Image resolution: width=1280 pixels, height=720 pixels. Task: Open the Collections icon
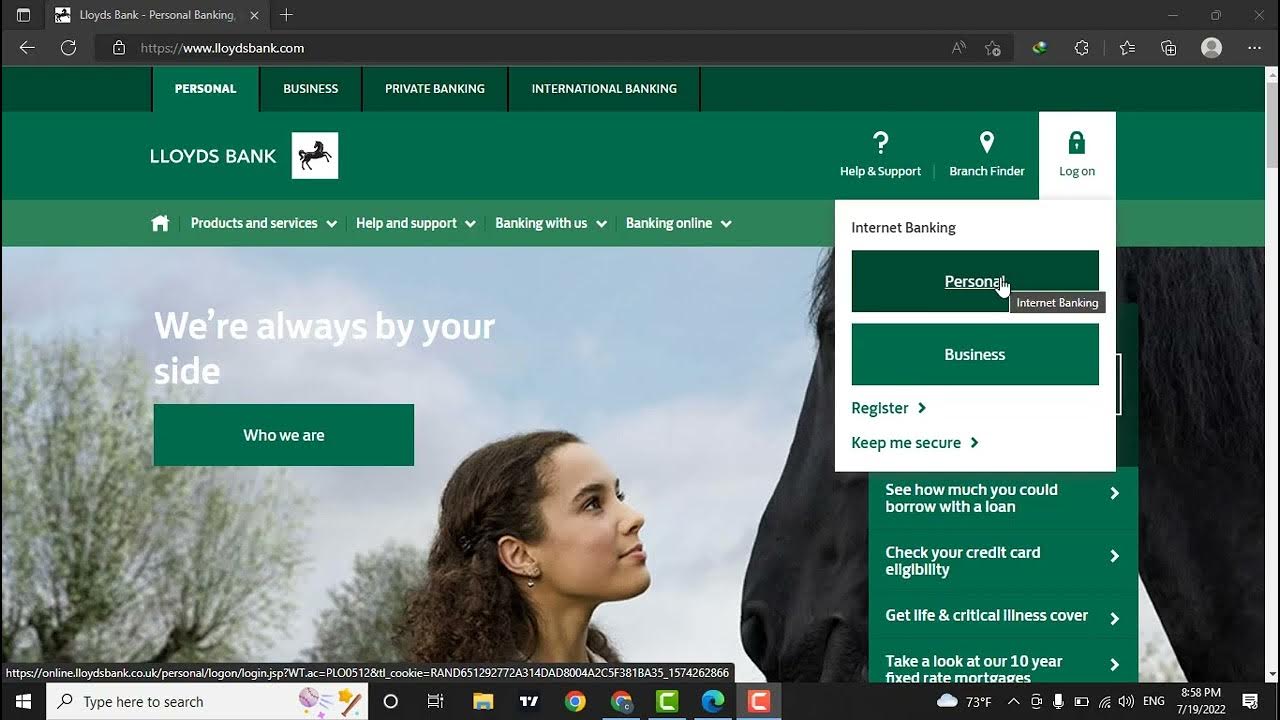point(1168,48)
